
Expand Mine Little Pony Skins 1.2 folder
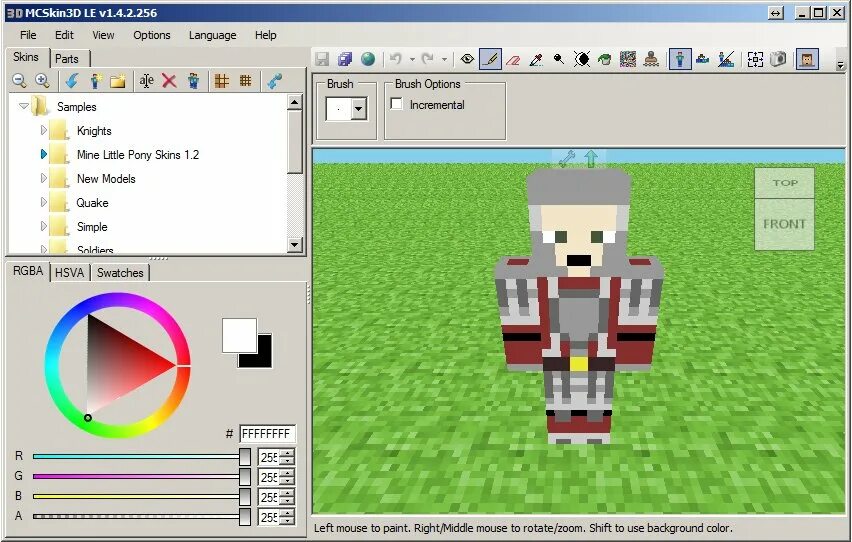[x=43, y=154]
